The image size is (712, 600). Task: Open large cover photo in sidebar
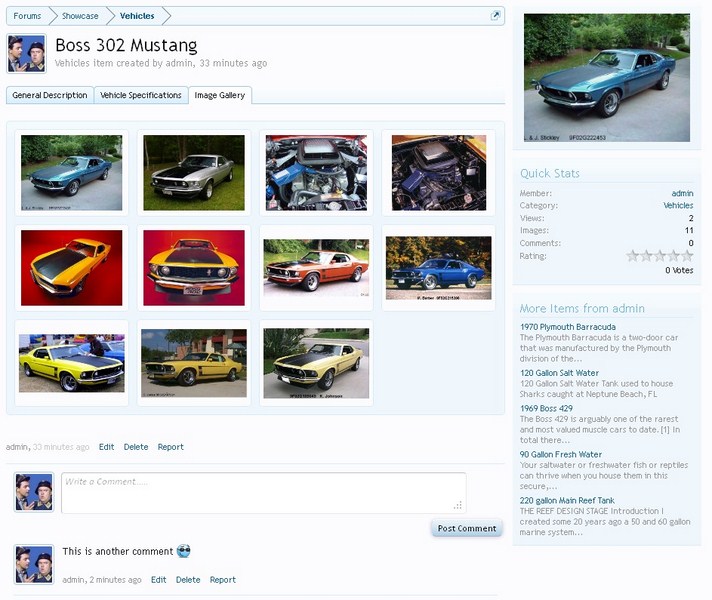click(607, 78)
